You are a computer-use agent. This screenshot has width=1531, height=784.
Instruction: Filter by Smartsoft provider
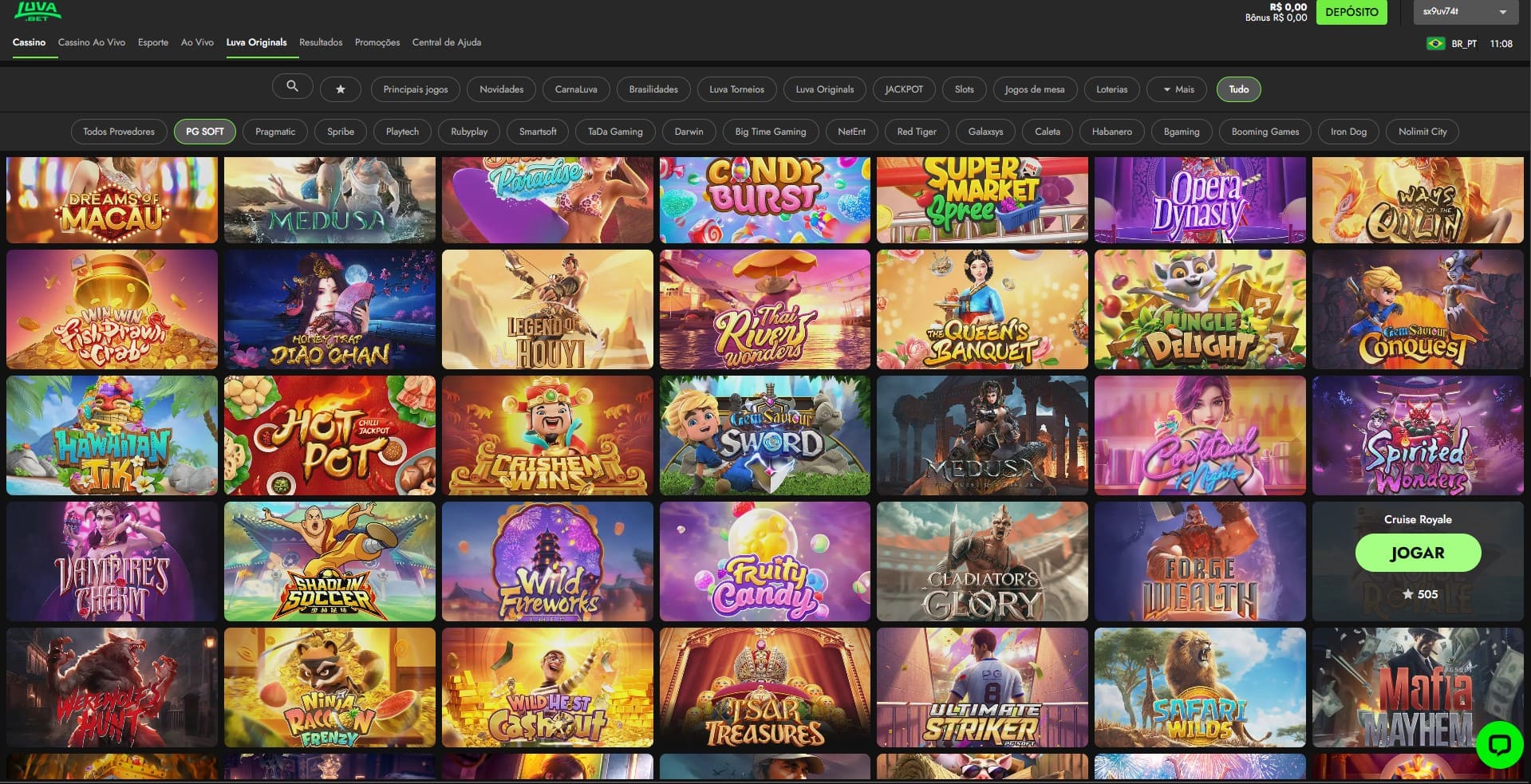[538, 132]
